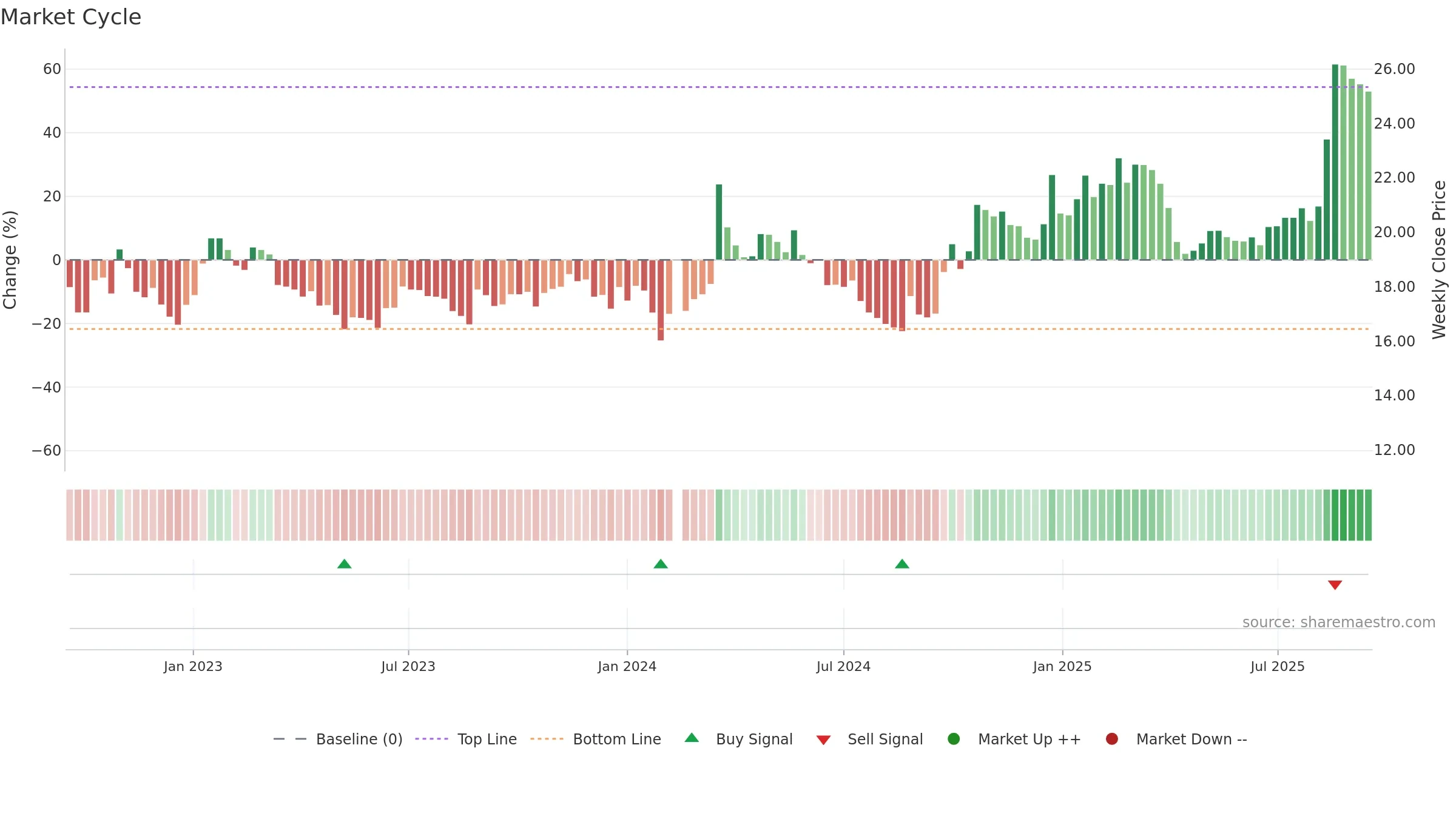Click the source: sharemaestro.com text
Screen dimensions: 1456x819
pos(1339,622)
